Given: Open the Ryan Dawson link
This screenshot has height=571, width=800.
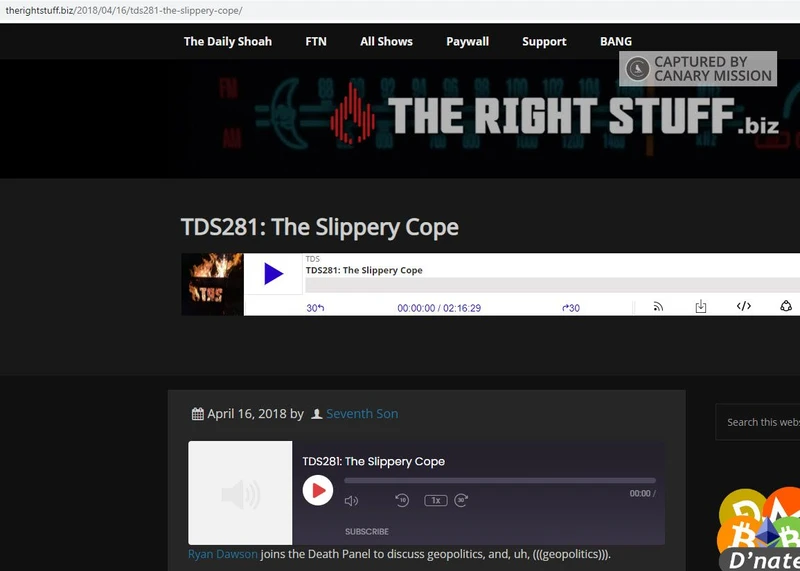Looking at the screenshot, I should pos(223,554).
